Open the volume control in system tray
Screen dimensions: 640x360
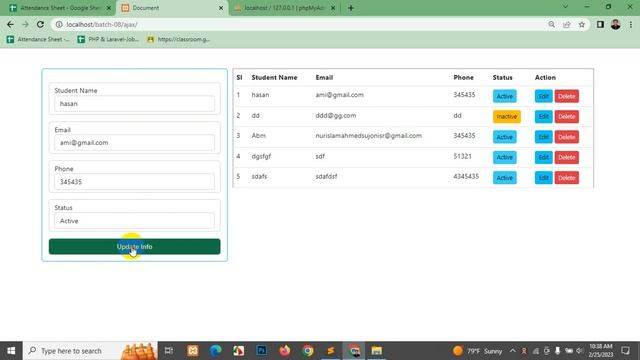coord(579,351)
